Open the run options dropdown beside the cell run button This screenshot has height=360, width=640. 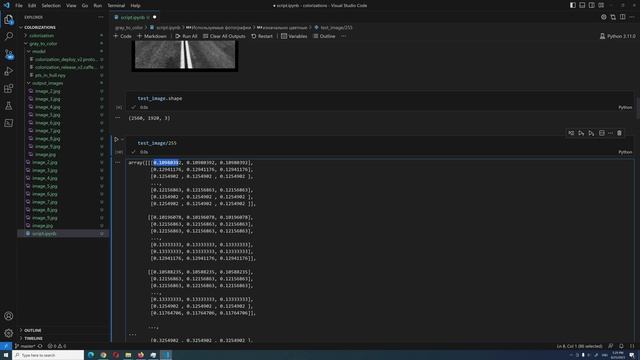click(122, 140)
